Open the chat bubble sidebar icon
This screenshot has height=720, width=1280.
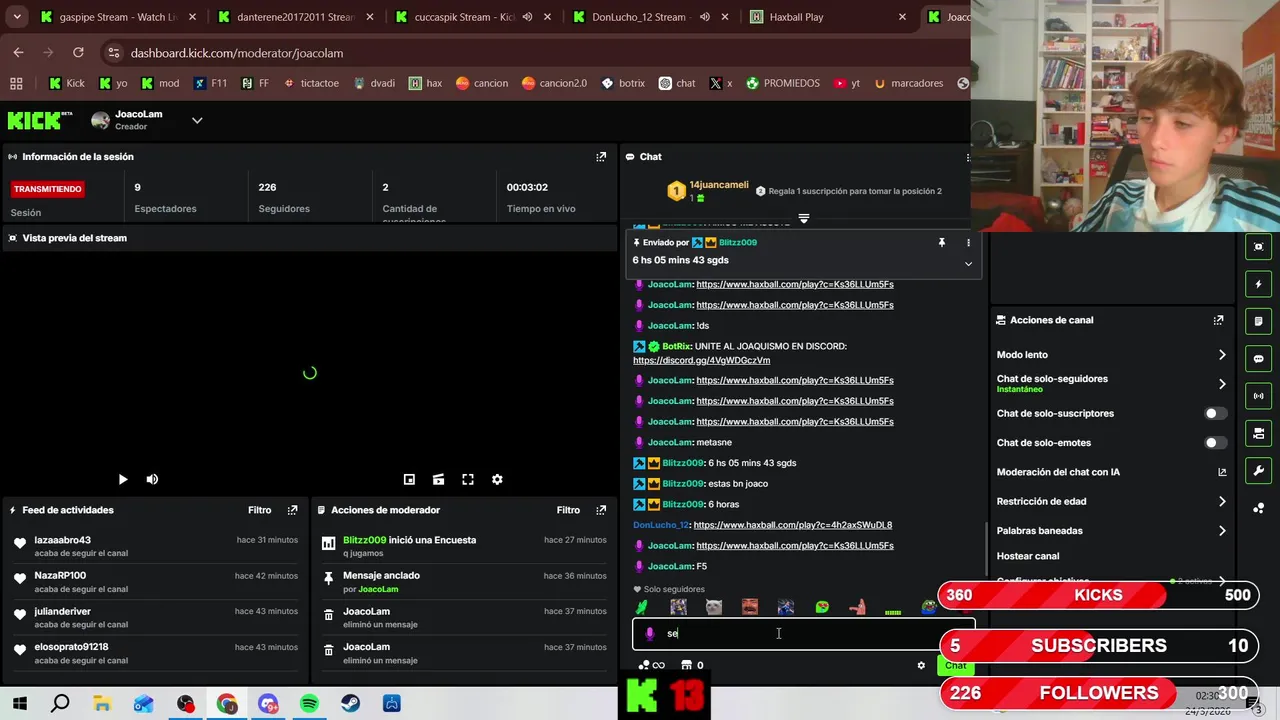click(x=1258, y=359)
